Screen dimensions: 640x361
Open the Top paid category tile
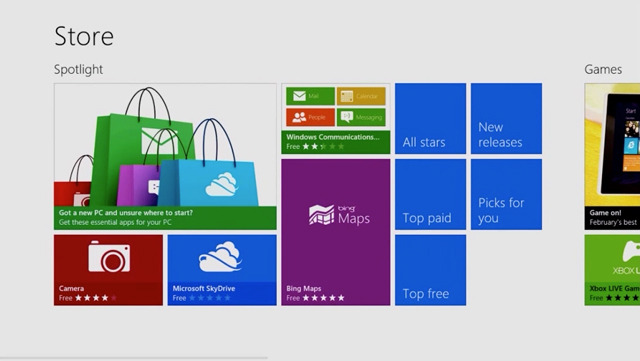(x=430, y=194)
